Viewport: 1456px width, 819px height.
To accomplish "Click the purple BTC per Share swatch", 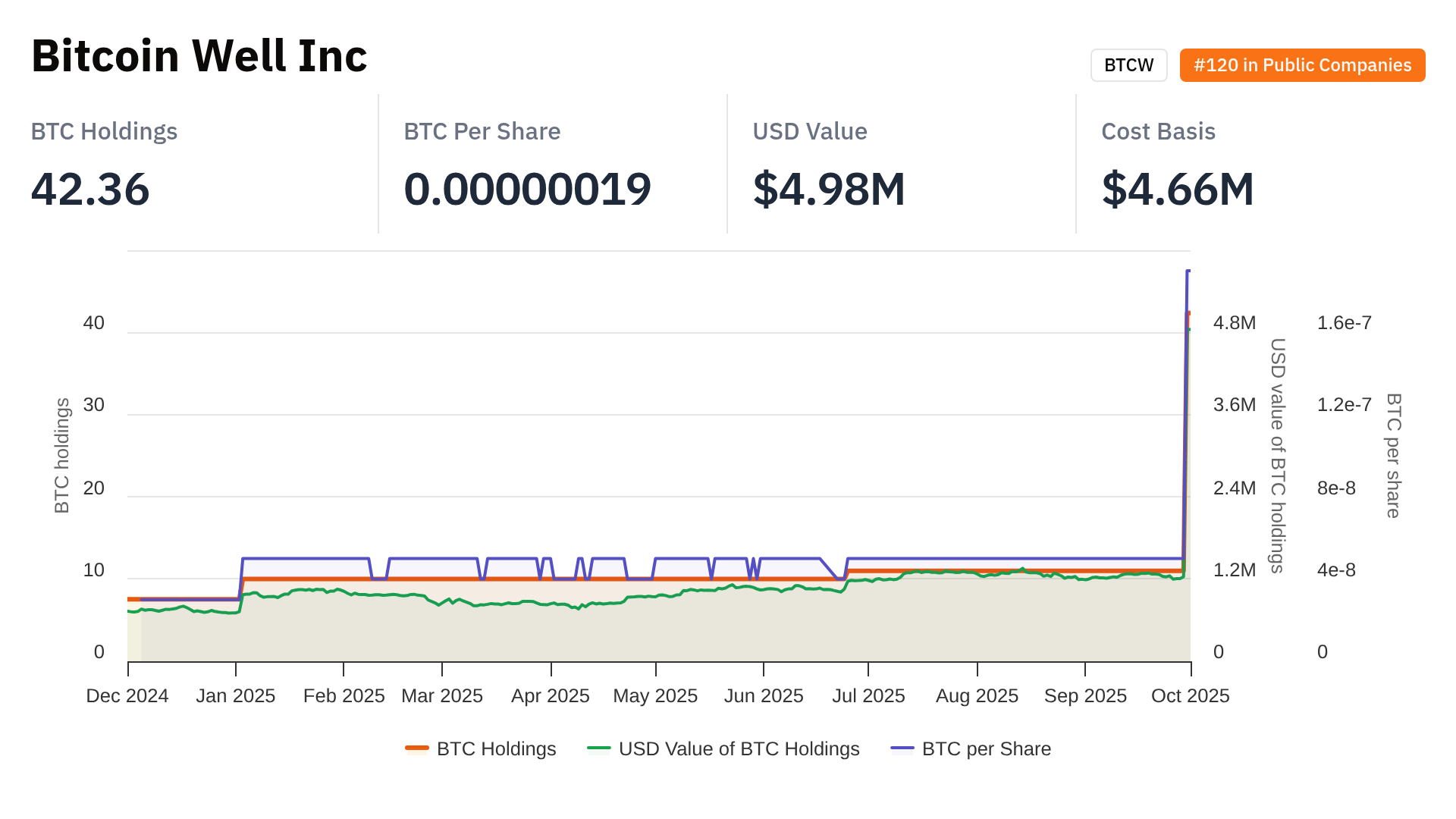I will tap(902, 749).
